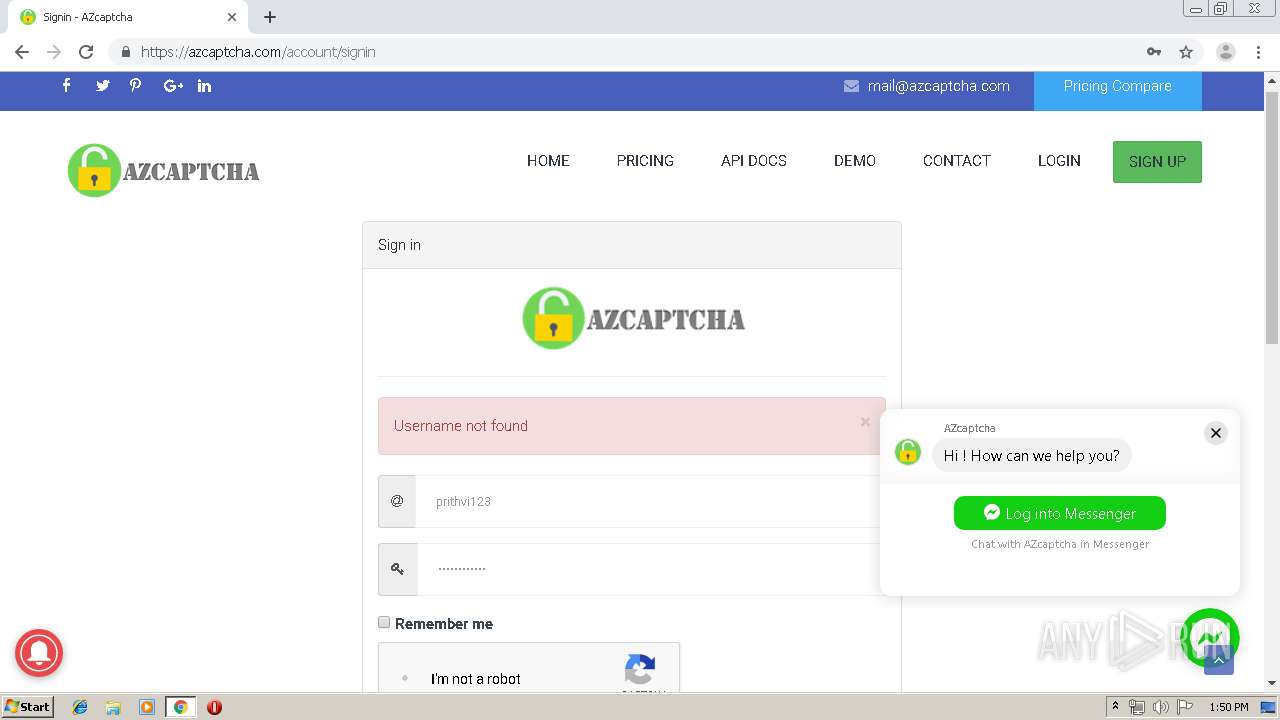This screenshot has width=1280, height=720.
Task: Open file explorer from taskbar
Action: tap(113, 707)
